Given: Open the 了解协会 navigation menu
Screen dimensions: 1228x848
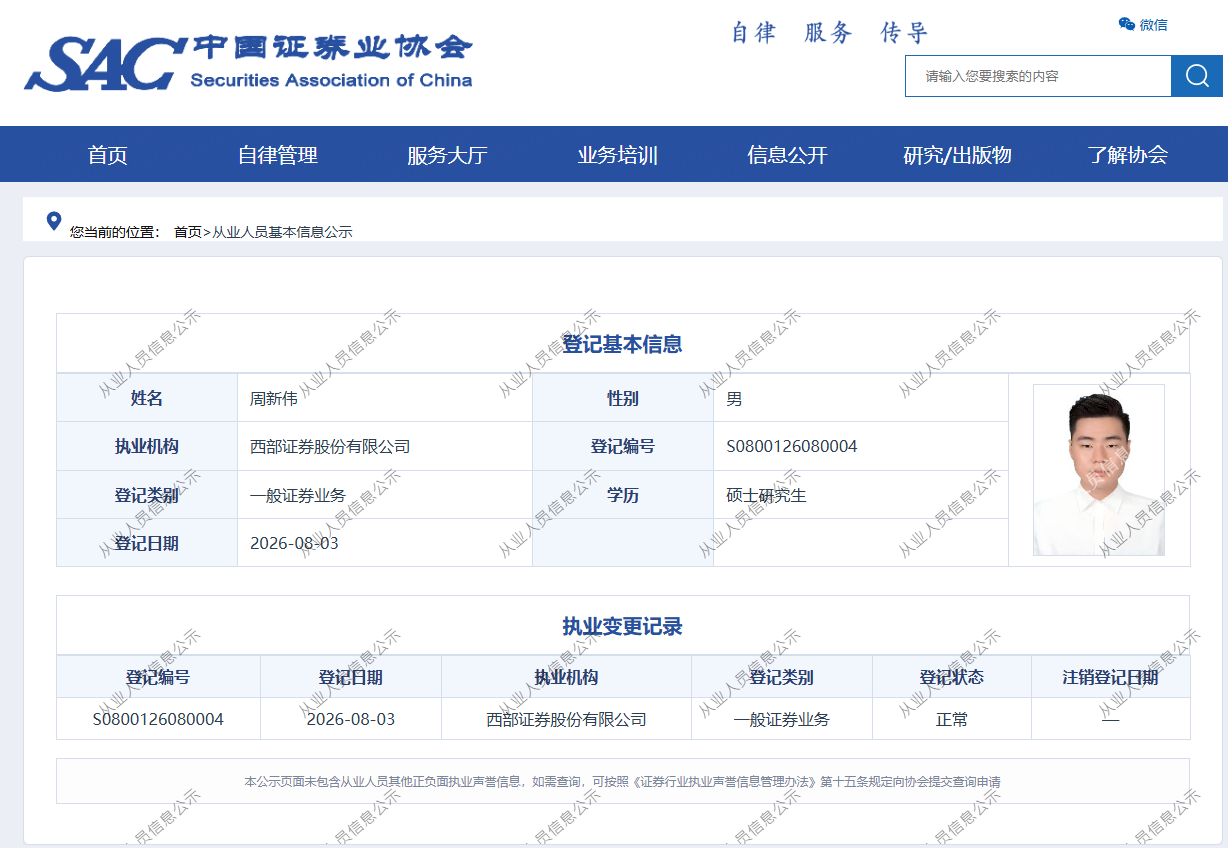Looking at the screenshot, I should click(x=1127, y=155).
